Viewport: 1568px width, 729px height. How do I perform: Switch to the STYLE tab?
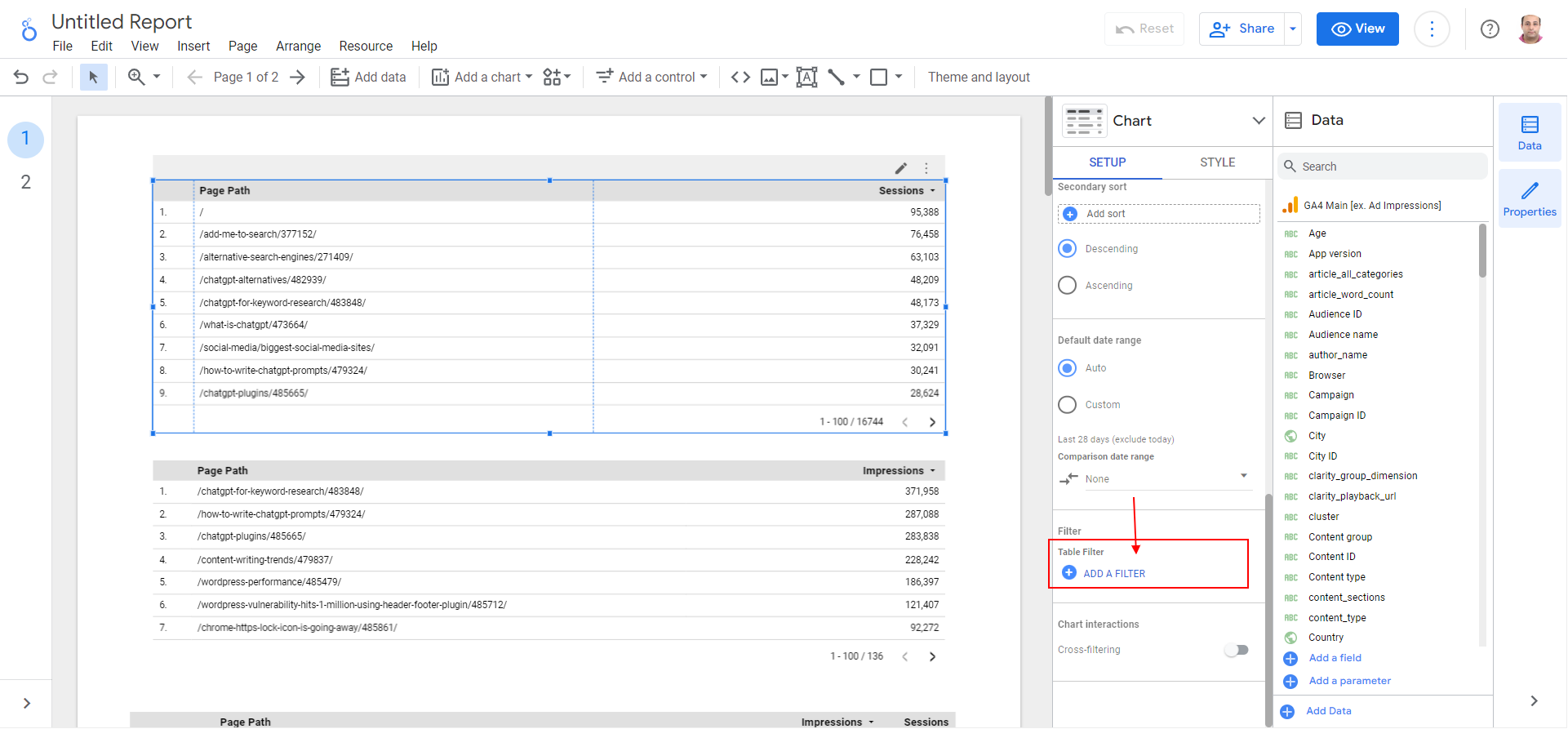[x=1217, y=162]
